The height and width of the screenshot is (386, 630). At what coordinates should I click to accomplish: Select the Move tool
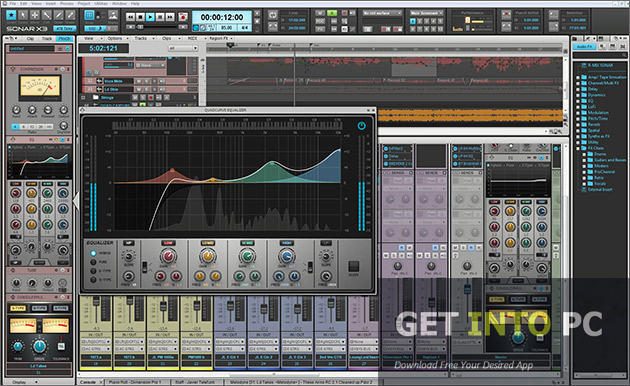[35, 16]
